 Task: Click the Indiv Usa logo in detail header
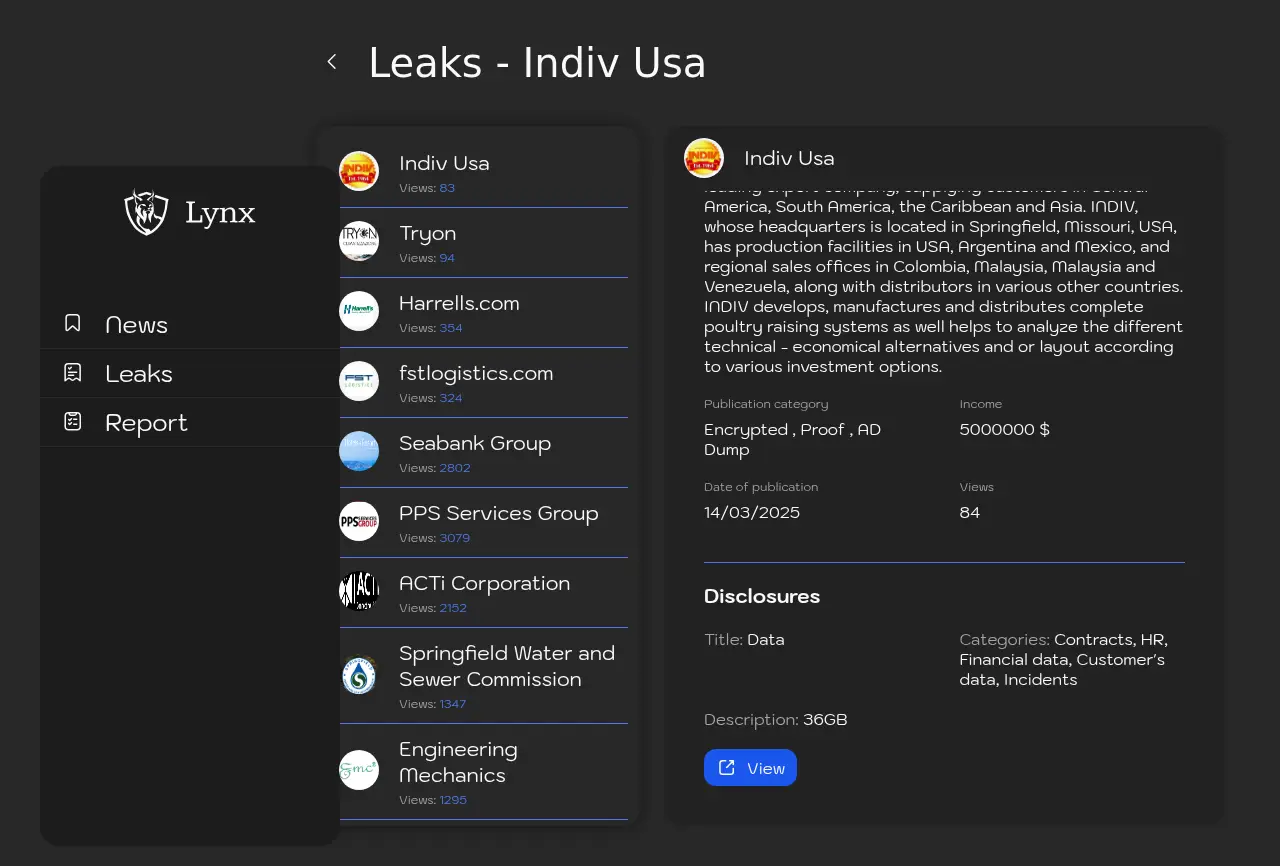(704, 158)
